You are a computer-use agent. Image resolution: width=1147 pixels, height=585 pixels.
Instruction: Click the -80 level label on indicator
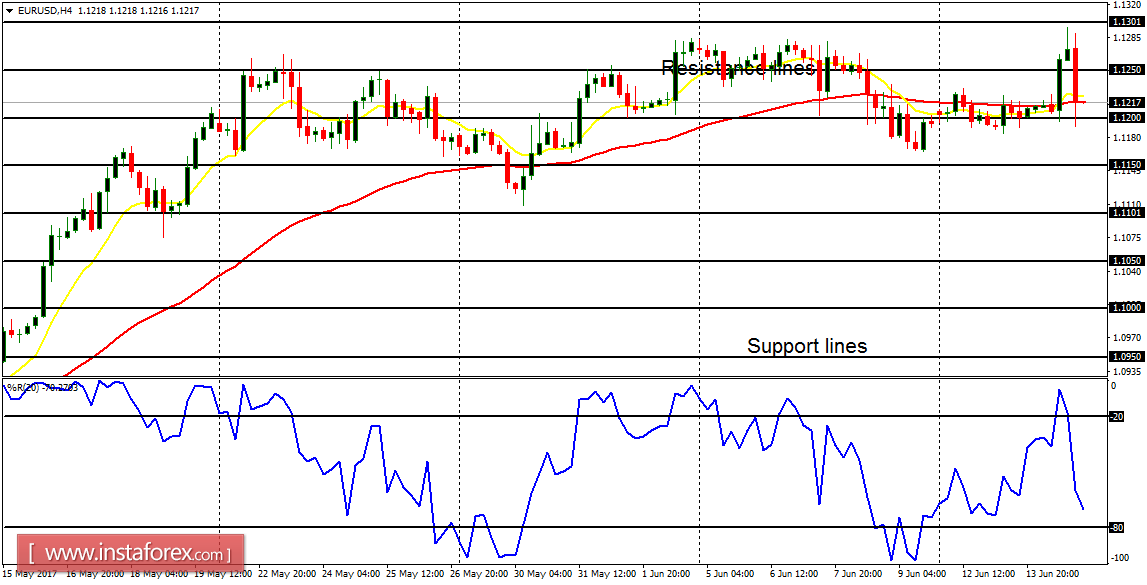click(x=1117, y=527)
